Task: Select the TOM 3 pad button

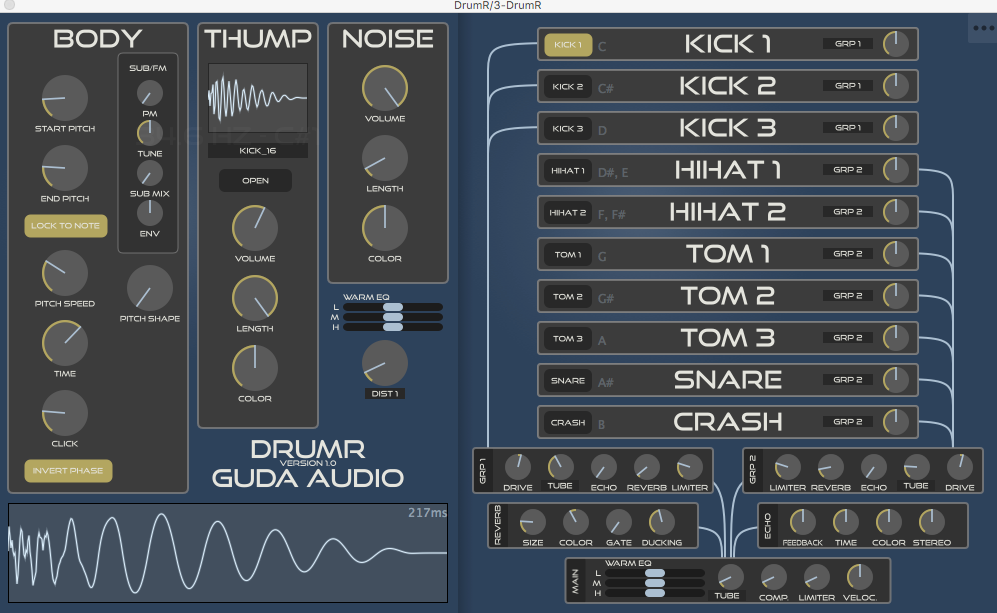Action: tap(568, 338)
